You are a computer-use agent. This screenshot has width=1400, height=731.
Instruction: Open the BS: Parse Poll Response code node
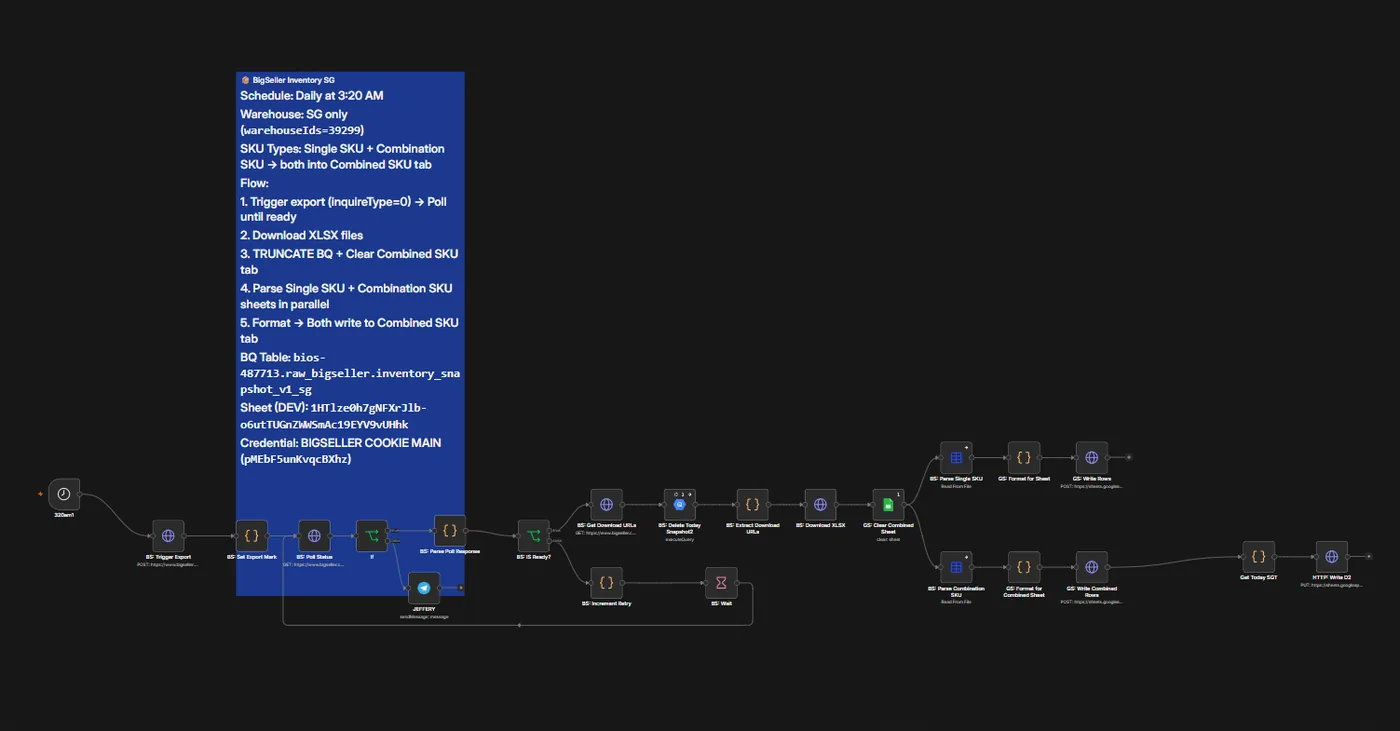pos(450,531)
